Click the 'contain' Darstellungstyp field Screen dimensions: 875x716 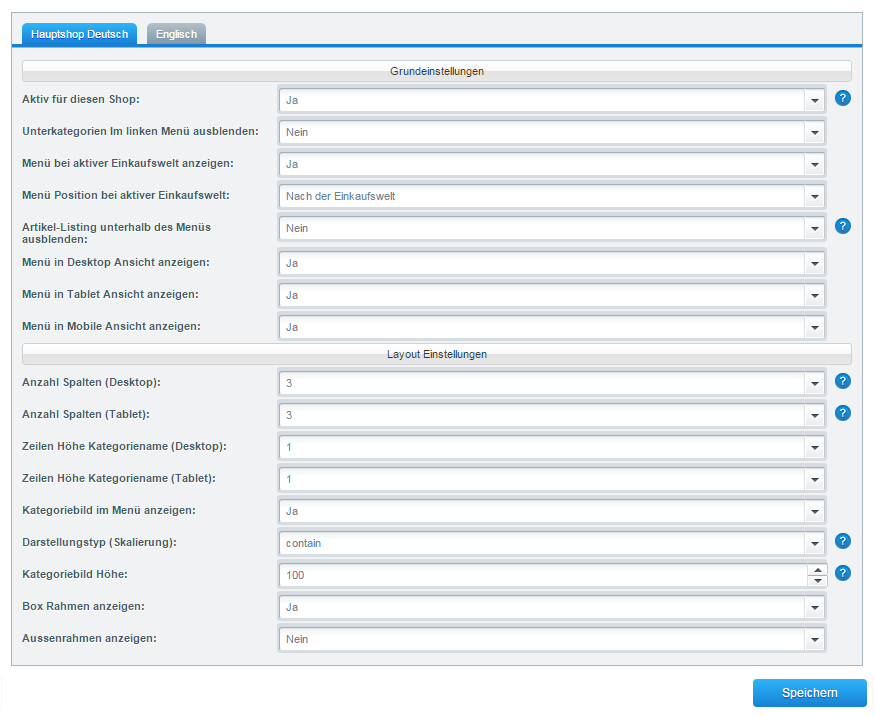point(542,544)
